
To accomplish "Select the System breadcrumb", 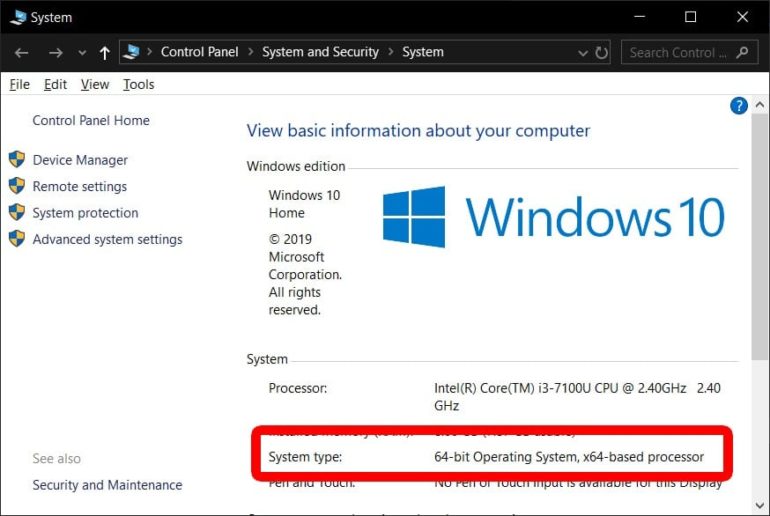I will [423, 52].
